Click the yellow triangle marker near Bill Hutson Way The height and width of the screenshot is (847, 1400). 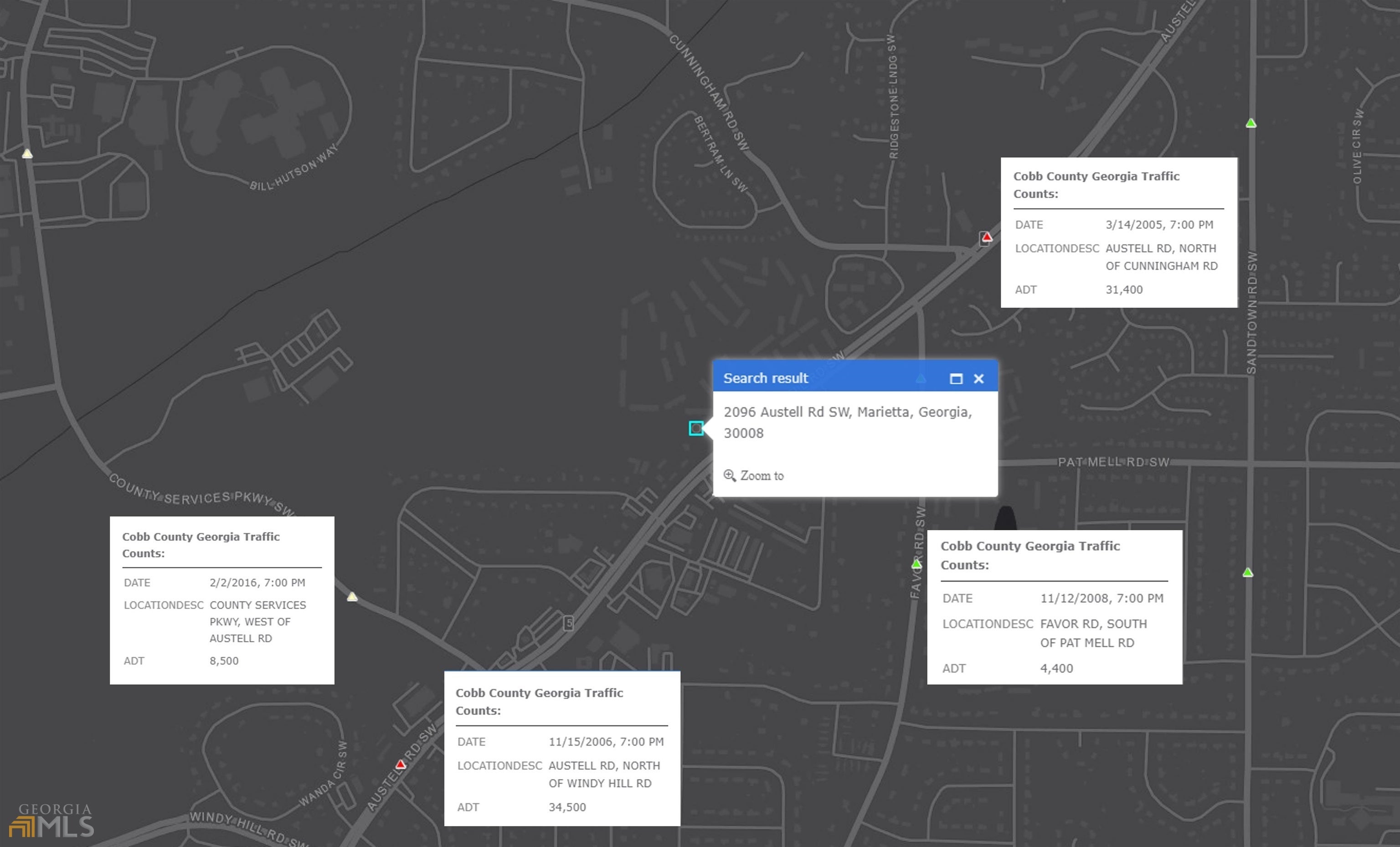click(x=27, y=154)
